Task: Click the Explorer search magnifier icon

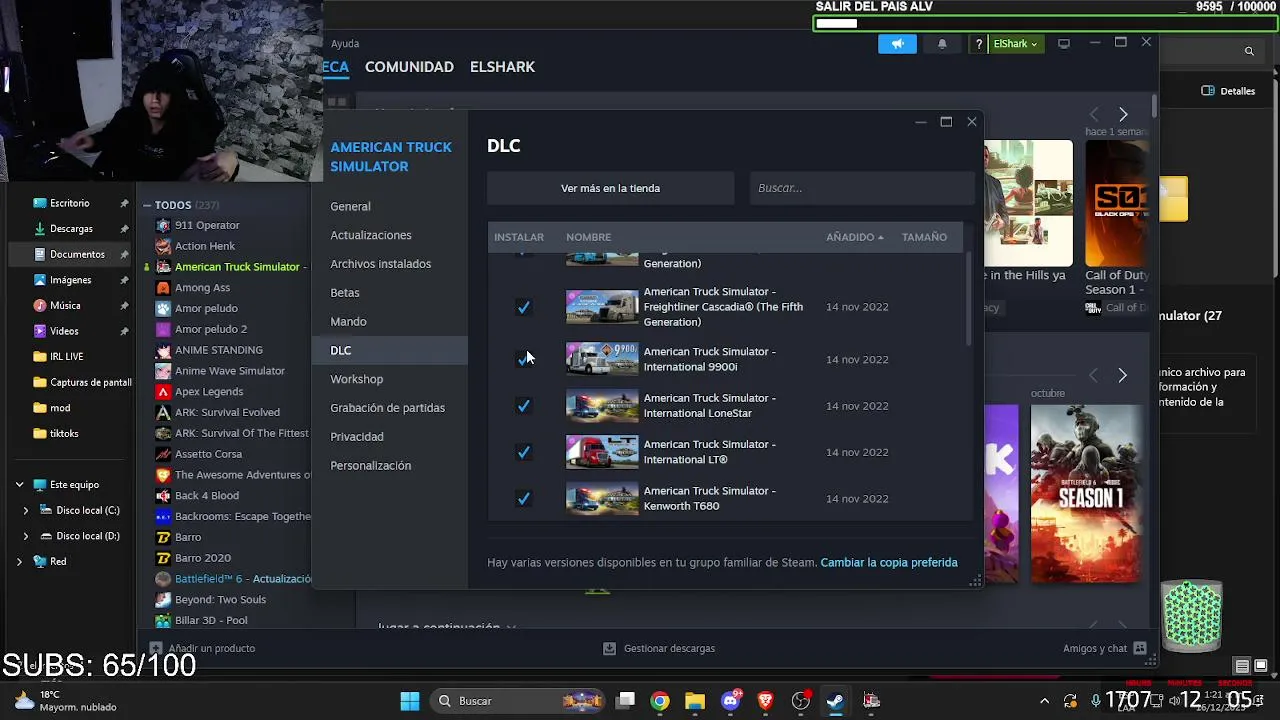Action: click(1249, 51)
